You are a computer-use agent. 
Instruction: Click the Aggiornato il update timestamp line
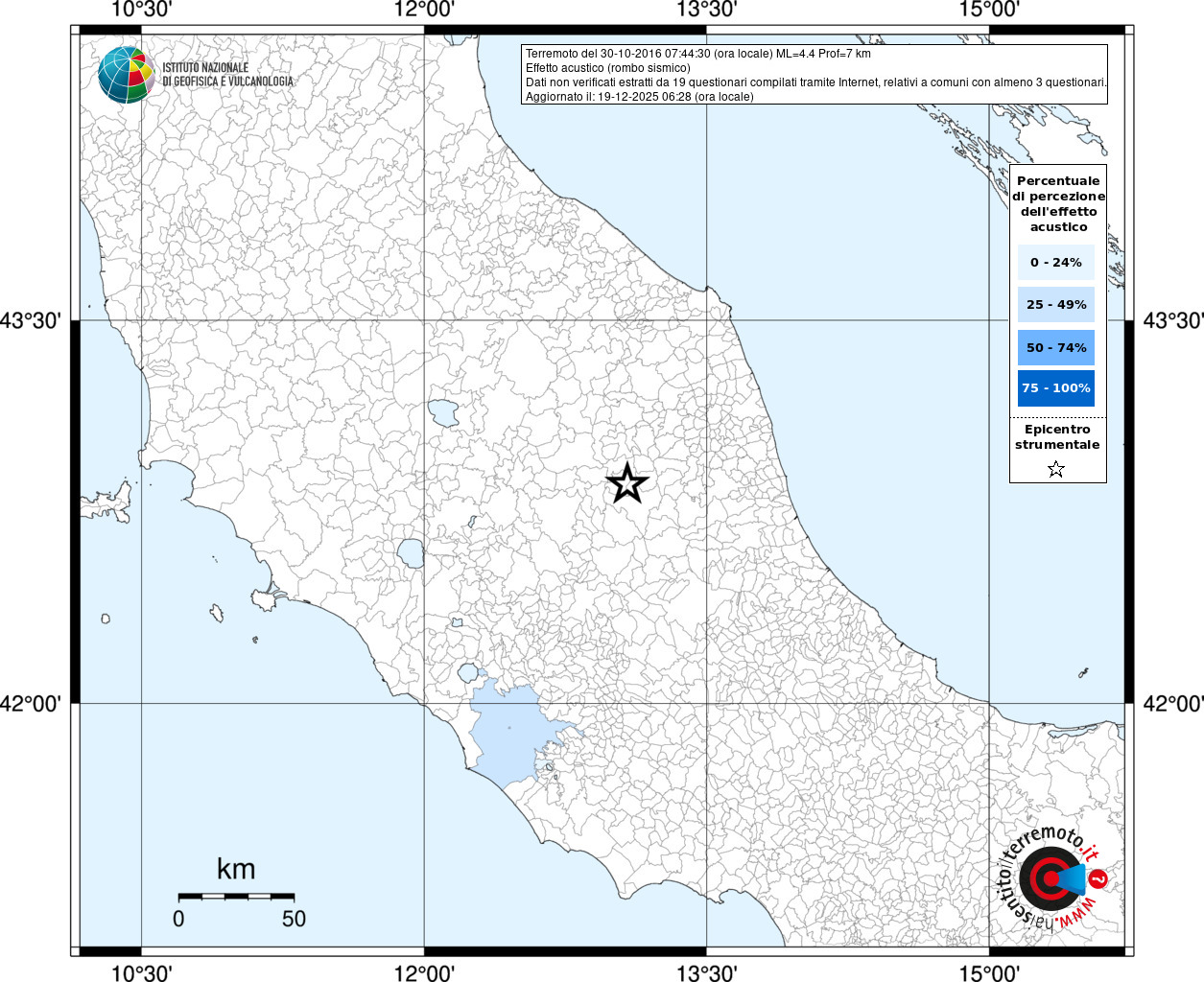(x=640, y=97)
